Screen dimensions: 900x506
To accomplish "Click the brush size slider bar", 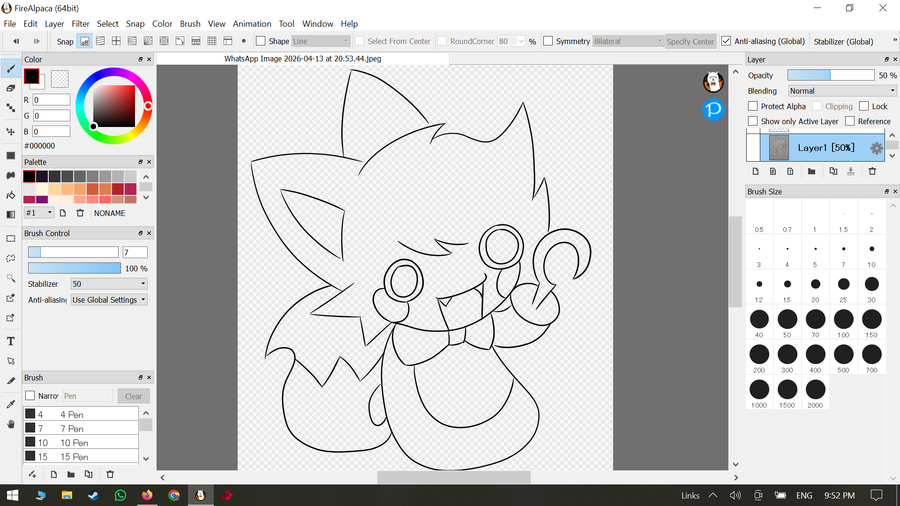I will (x=73, y=252).
